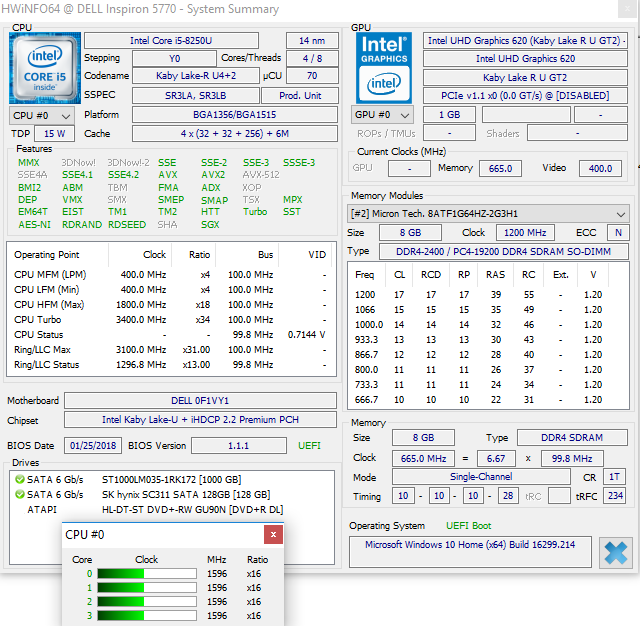Screen dimensions: 640x626
Task: Click core 0 clock progress bar
Action: pyautogui.click(x=147, y=574)
